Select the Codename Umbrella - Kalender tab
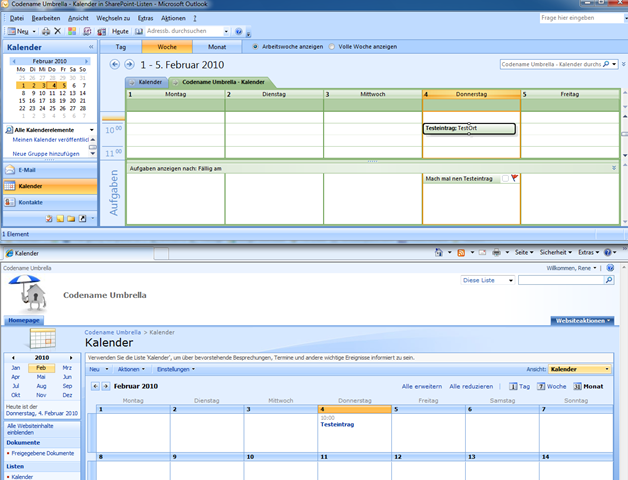 [x=223, y=82]
